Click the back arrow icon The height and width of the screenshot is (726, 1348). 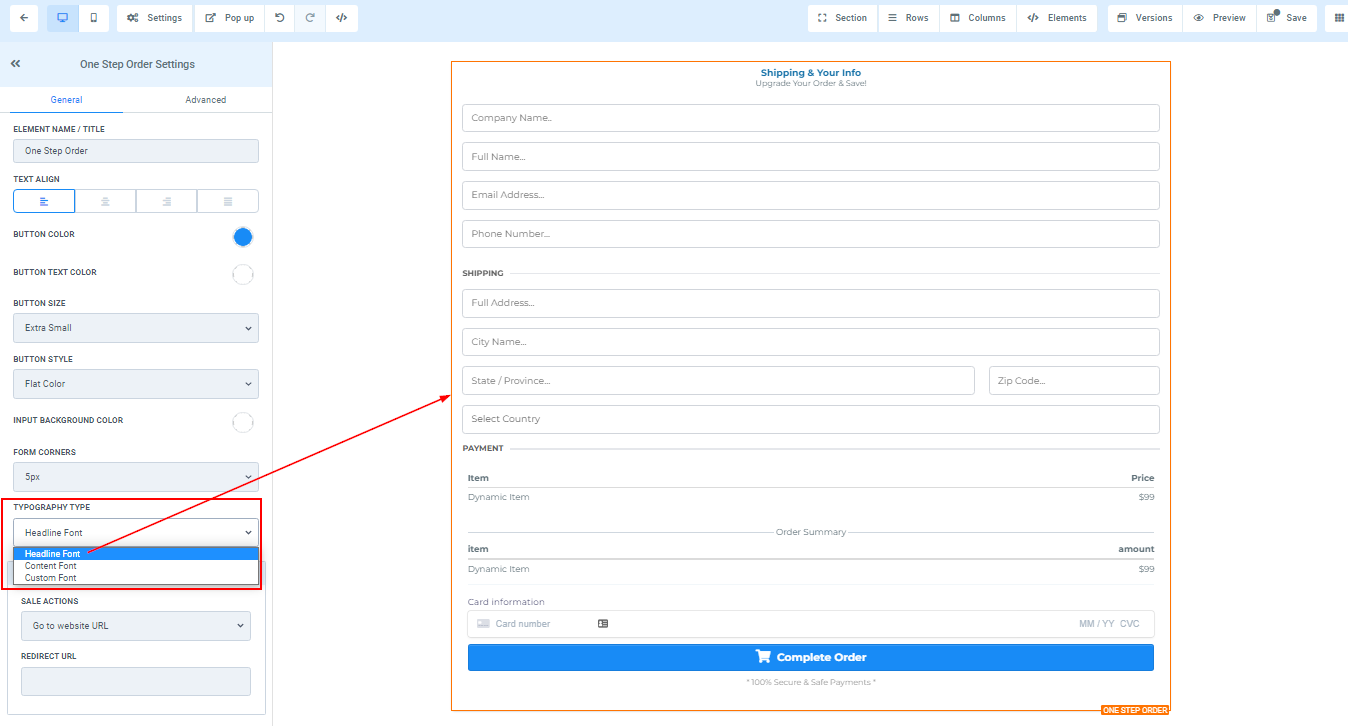click(x=24, y=18)
